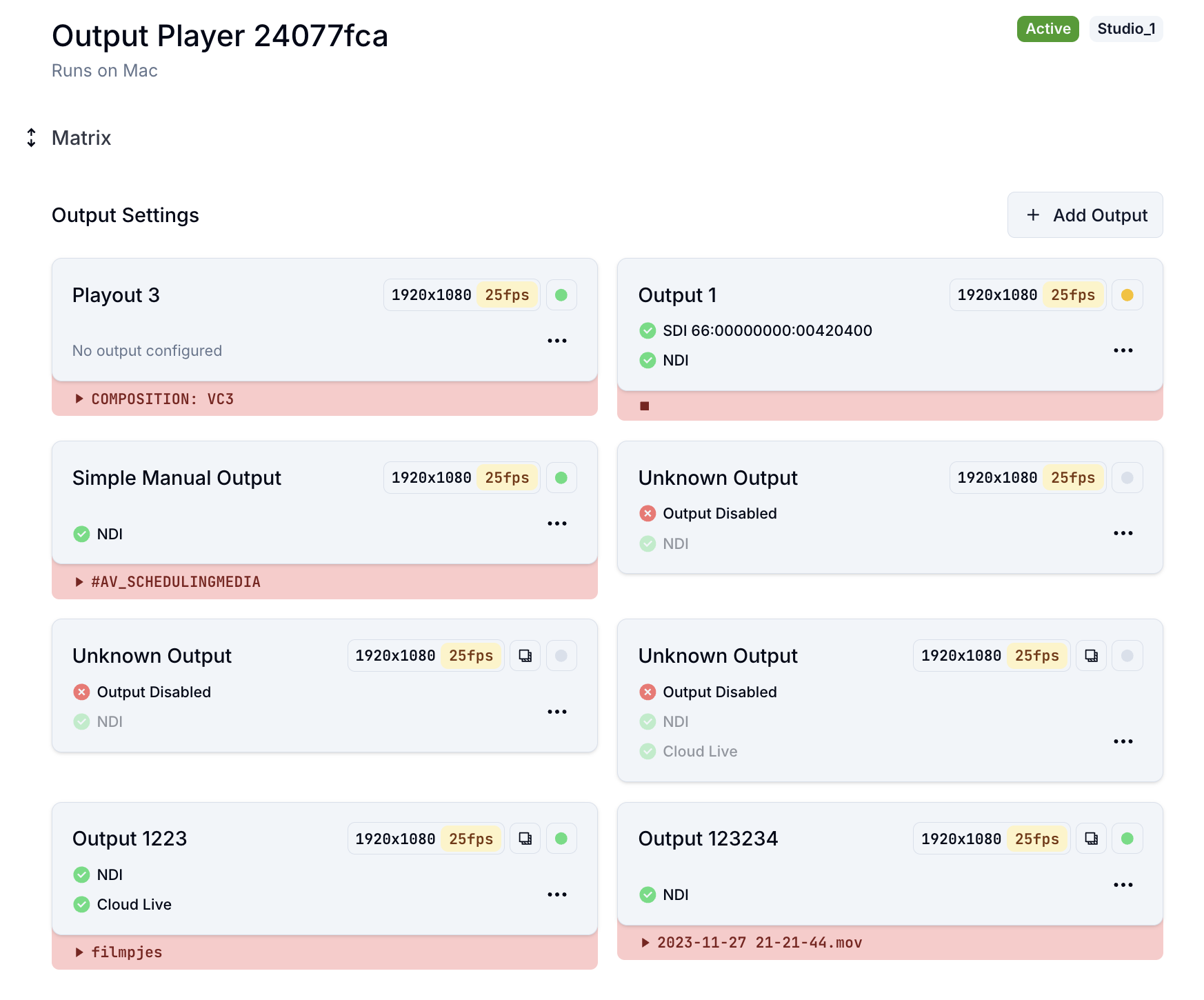Toggle the green status dot on Playout 3

point(561,295)
